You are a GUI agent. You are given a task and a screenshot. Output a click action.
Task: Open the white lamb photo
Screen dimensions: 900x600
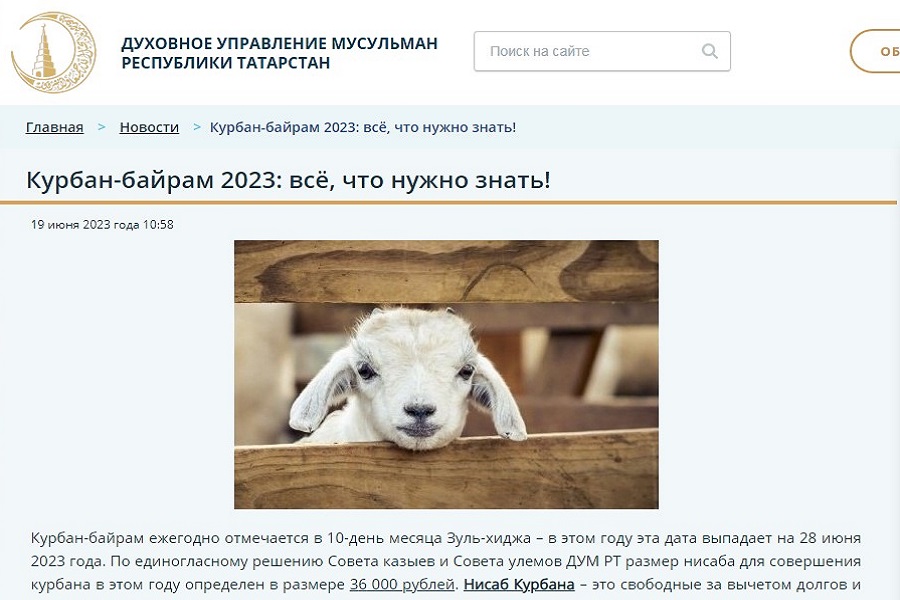[x=446, y=374]
